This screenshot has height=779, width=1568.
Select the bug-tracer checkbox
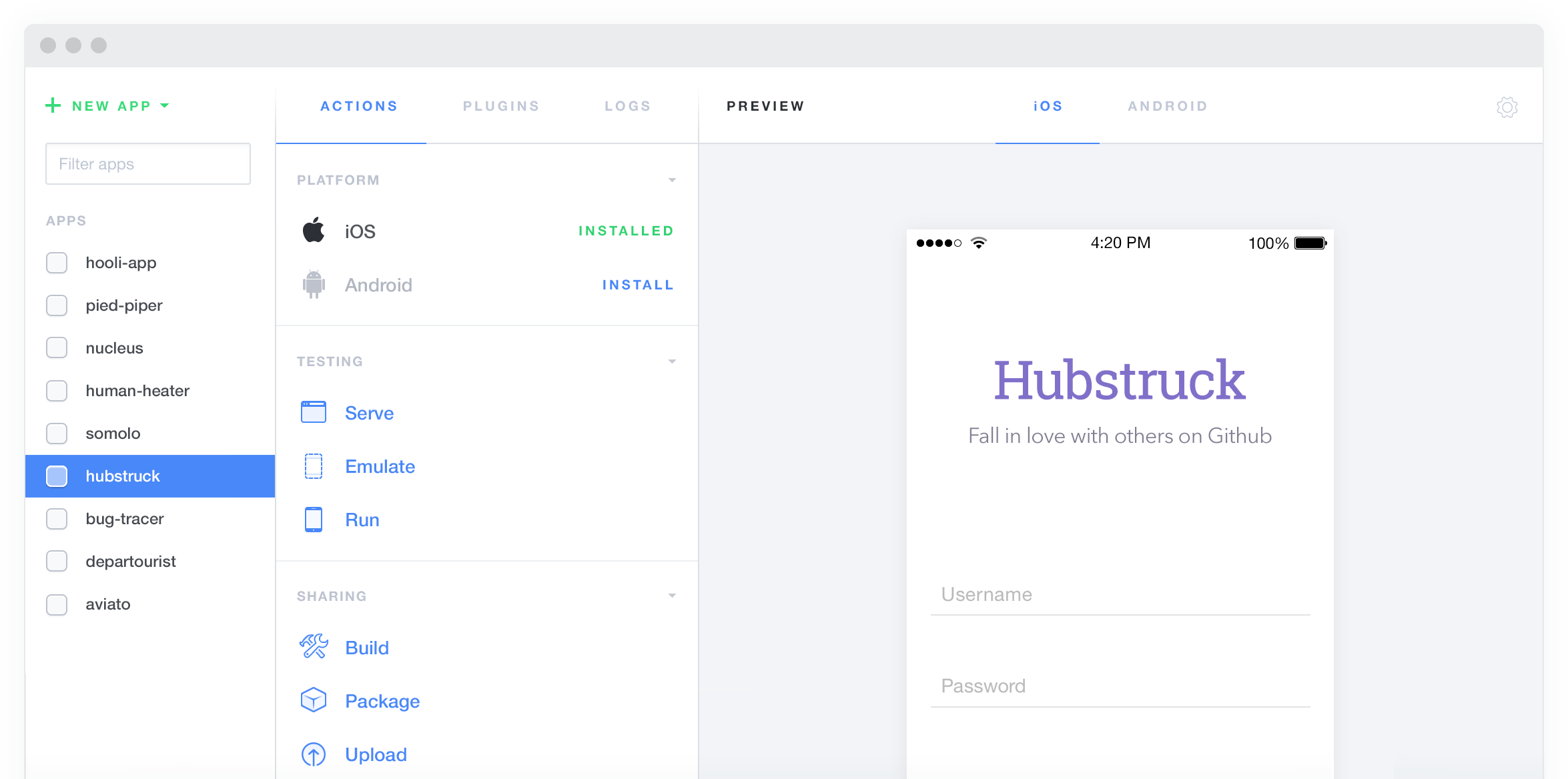point(57,519)
